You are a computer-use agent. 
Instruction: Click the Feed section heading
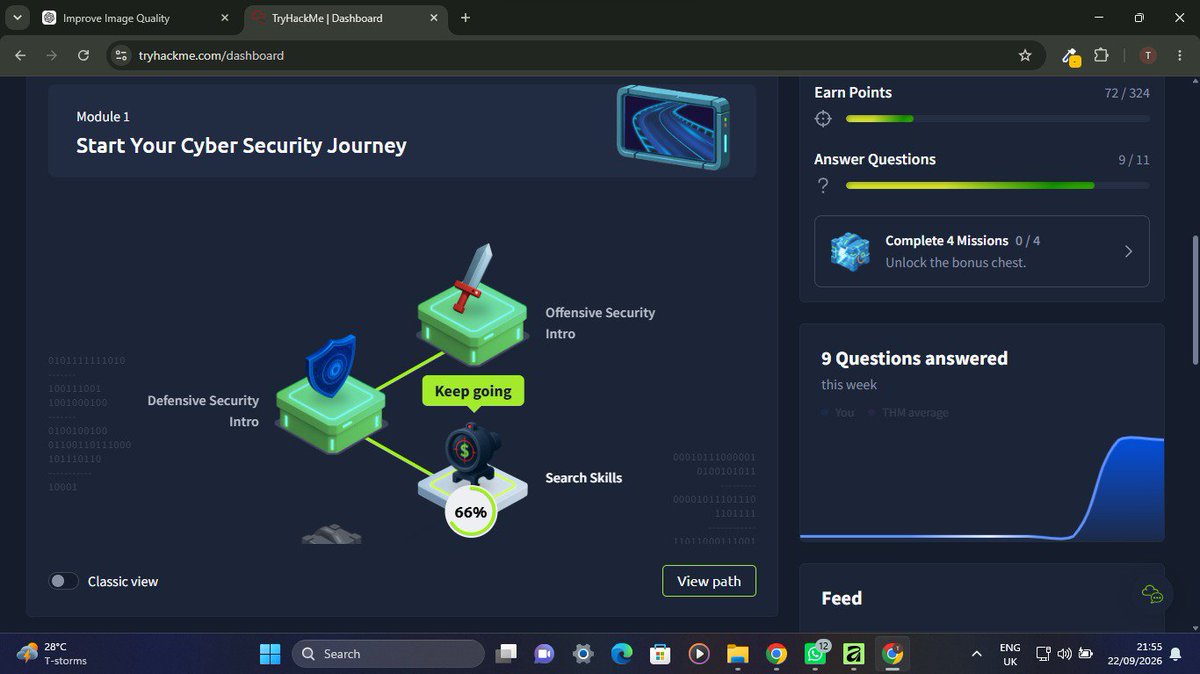(x=841, y=598)
